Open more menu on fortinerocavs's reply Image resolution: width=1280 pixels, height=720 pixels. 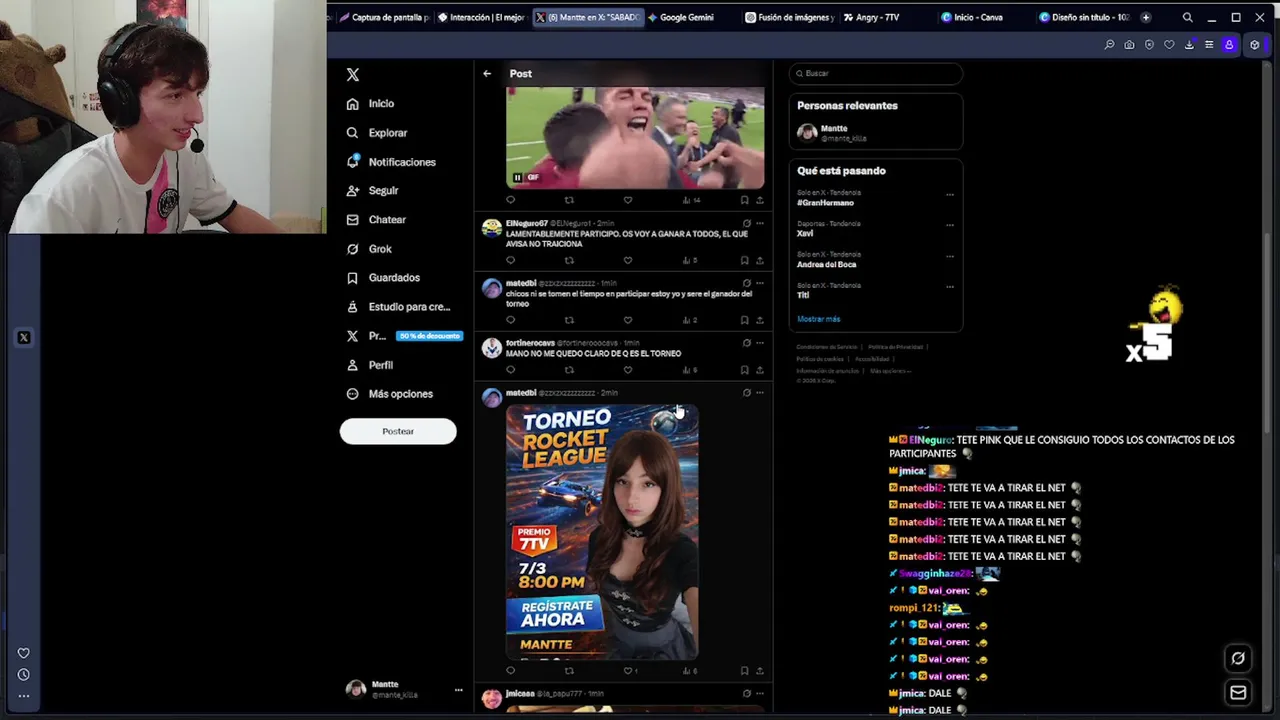760,343
